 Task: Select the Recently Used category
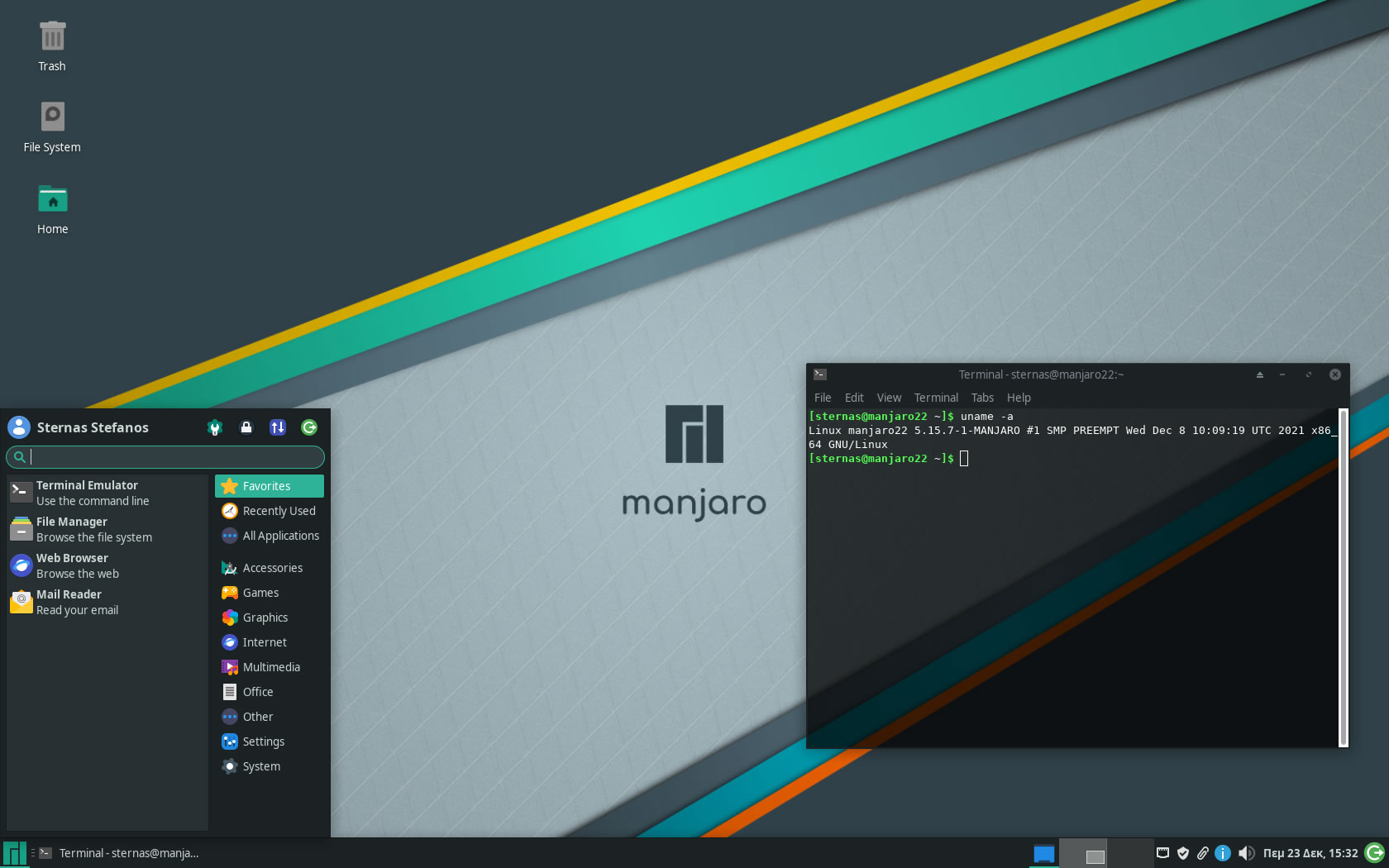270,511
